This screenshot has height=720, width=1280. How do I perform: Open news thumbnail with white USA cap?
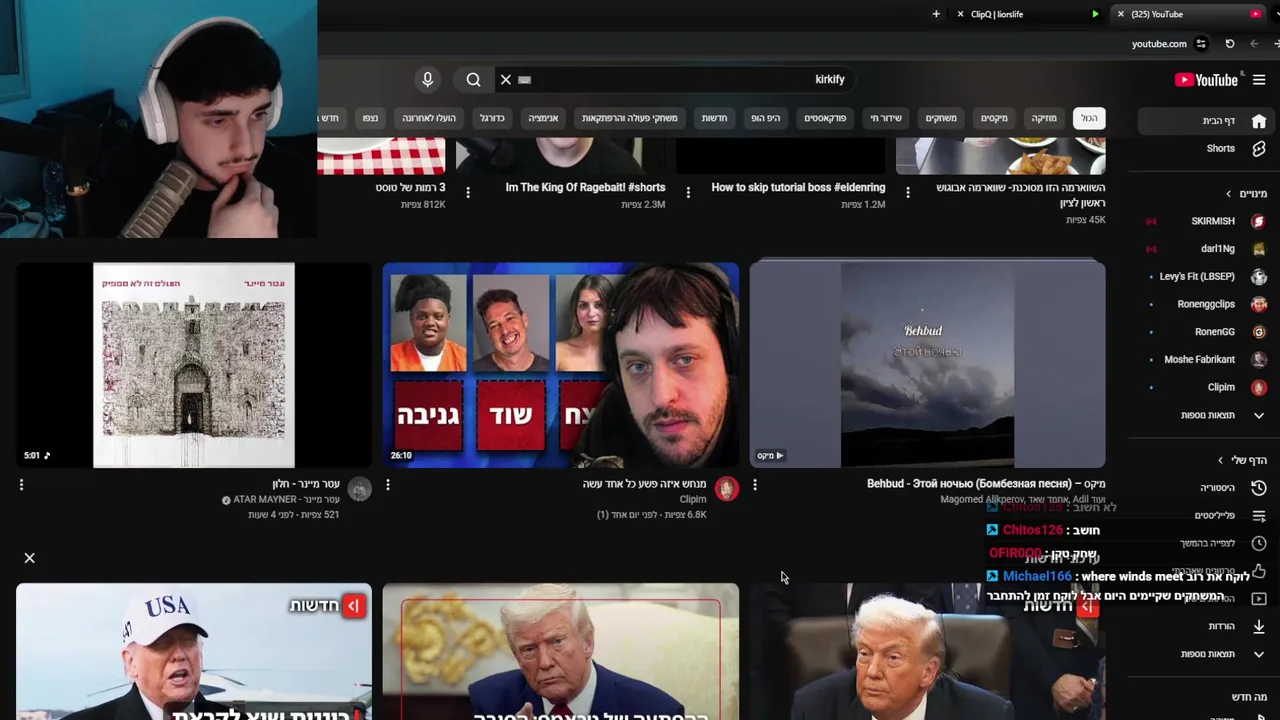[194, 652]
